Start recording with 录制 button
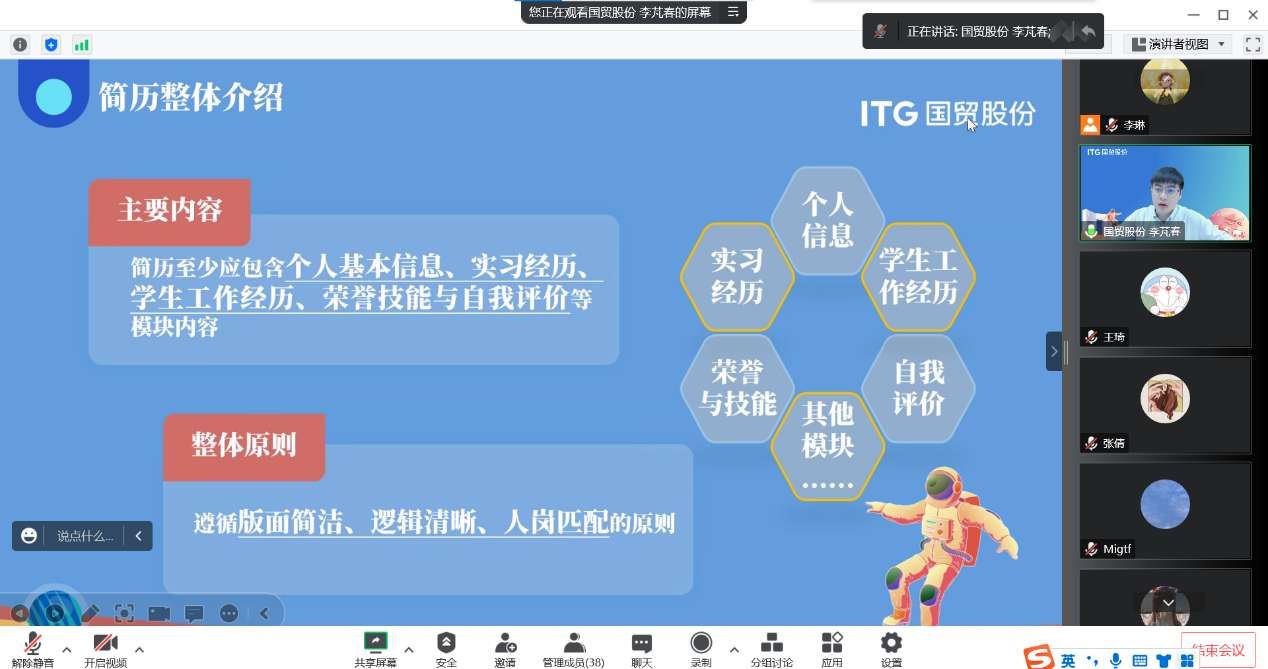This screenshot has height=669, width=1268. (701, 650)
